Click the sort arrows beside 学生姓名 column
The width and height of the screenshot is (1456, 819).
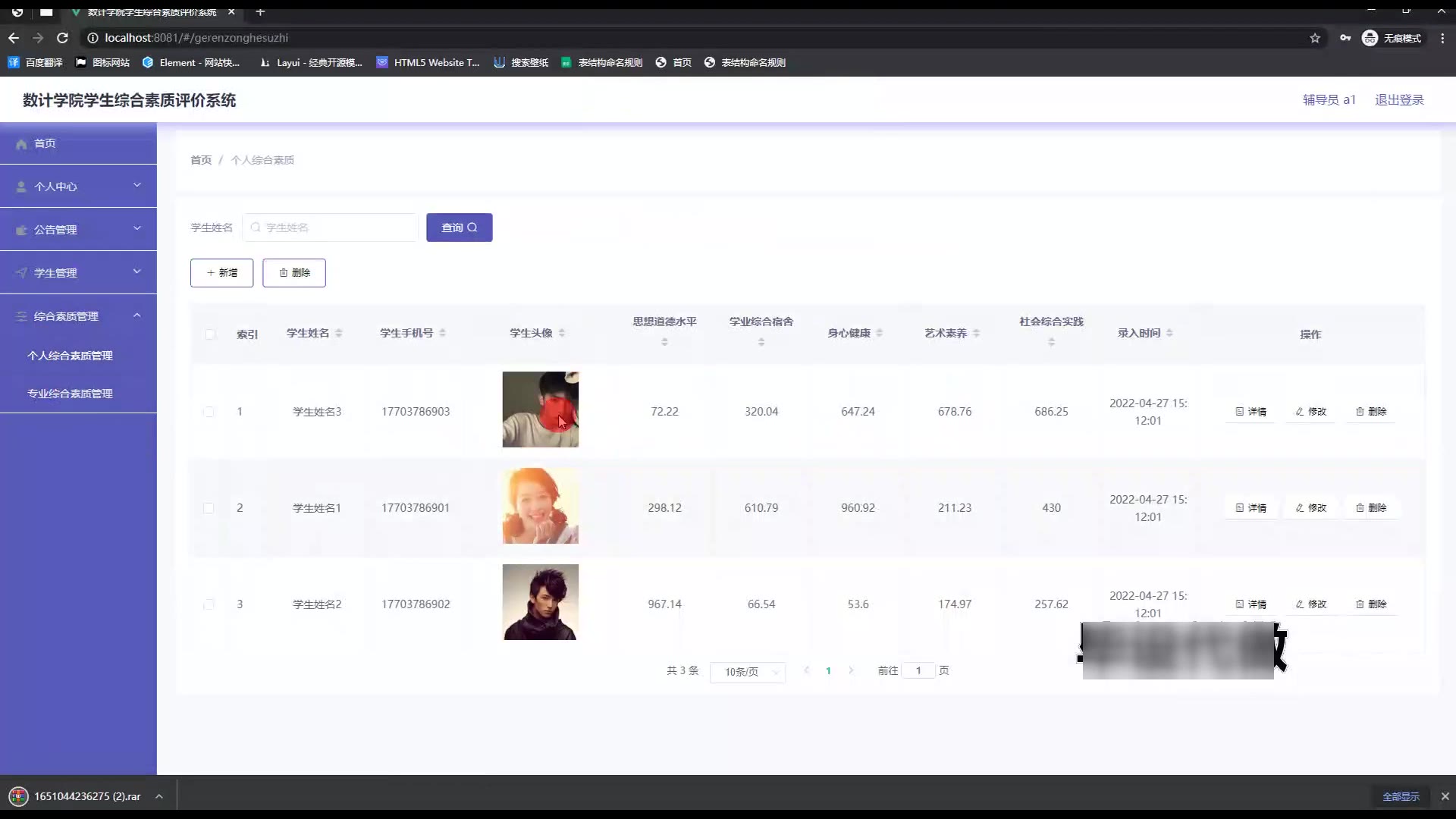(x=339, y=333)
